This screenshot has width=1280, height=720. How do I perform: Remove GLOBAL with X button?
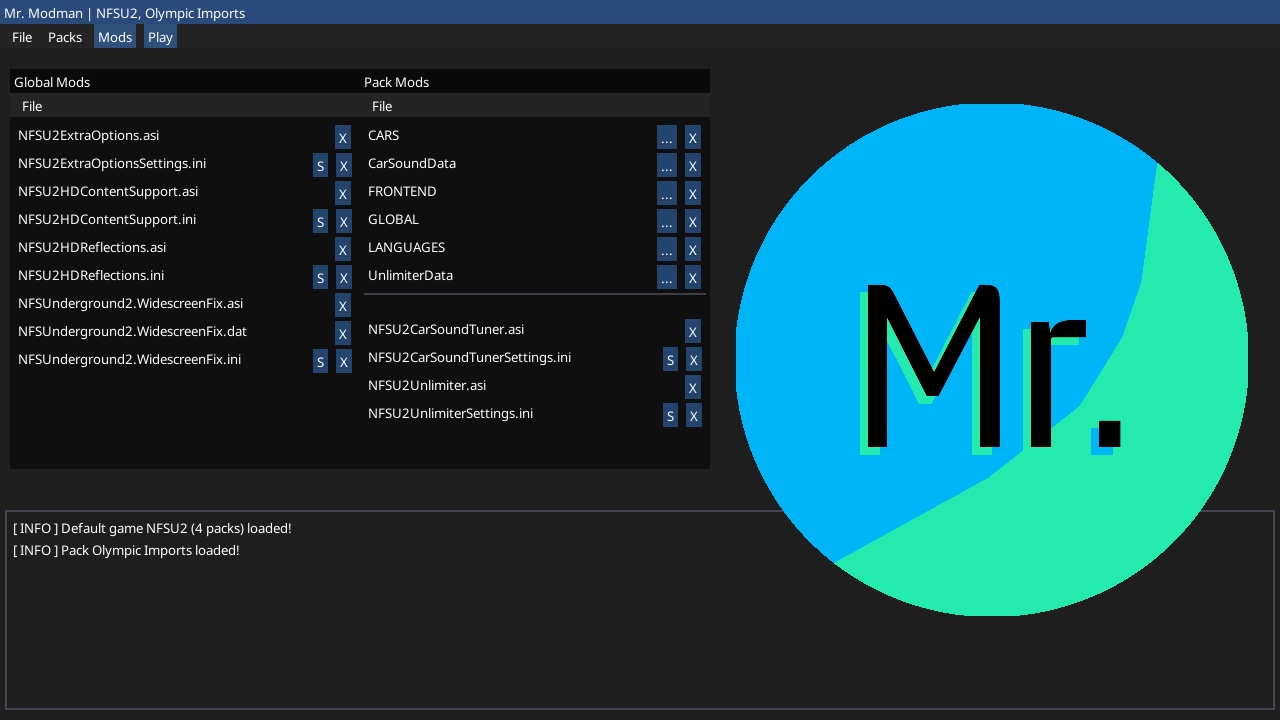(x=693, y=222)
